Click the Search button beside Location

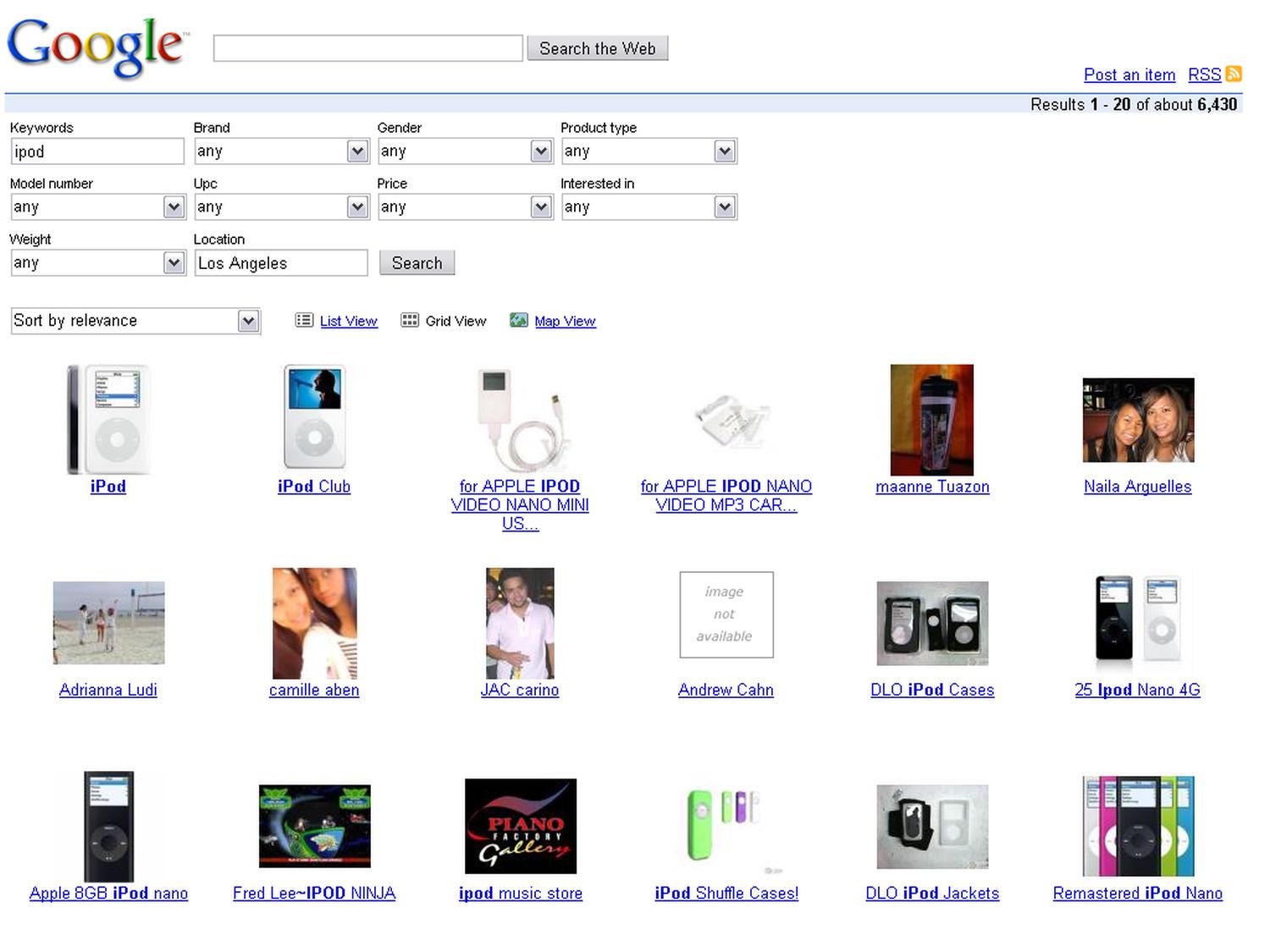[x=417, y=263]
